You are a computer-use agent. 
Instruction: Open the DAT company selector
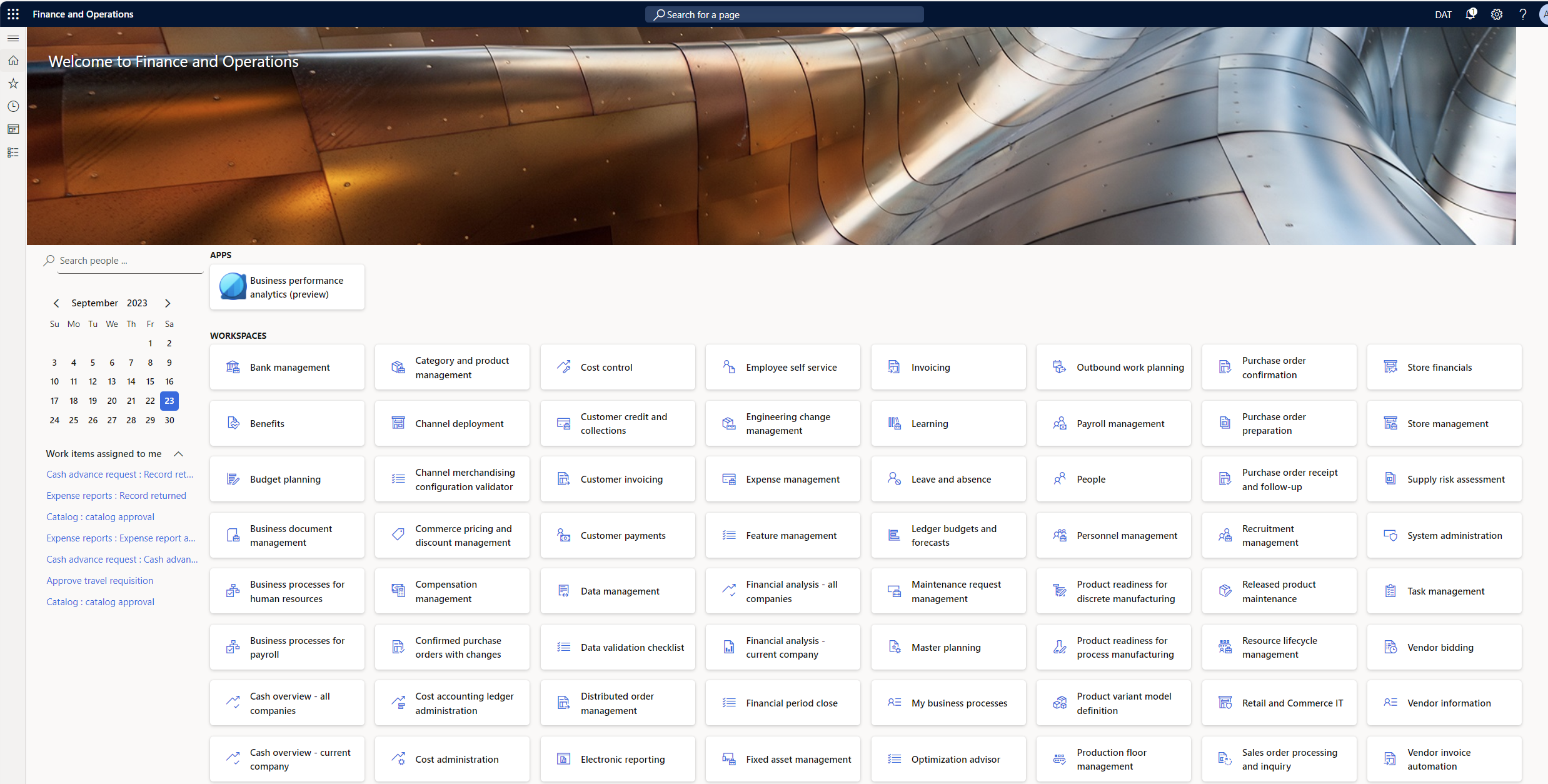click(x=1443, y=14)
